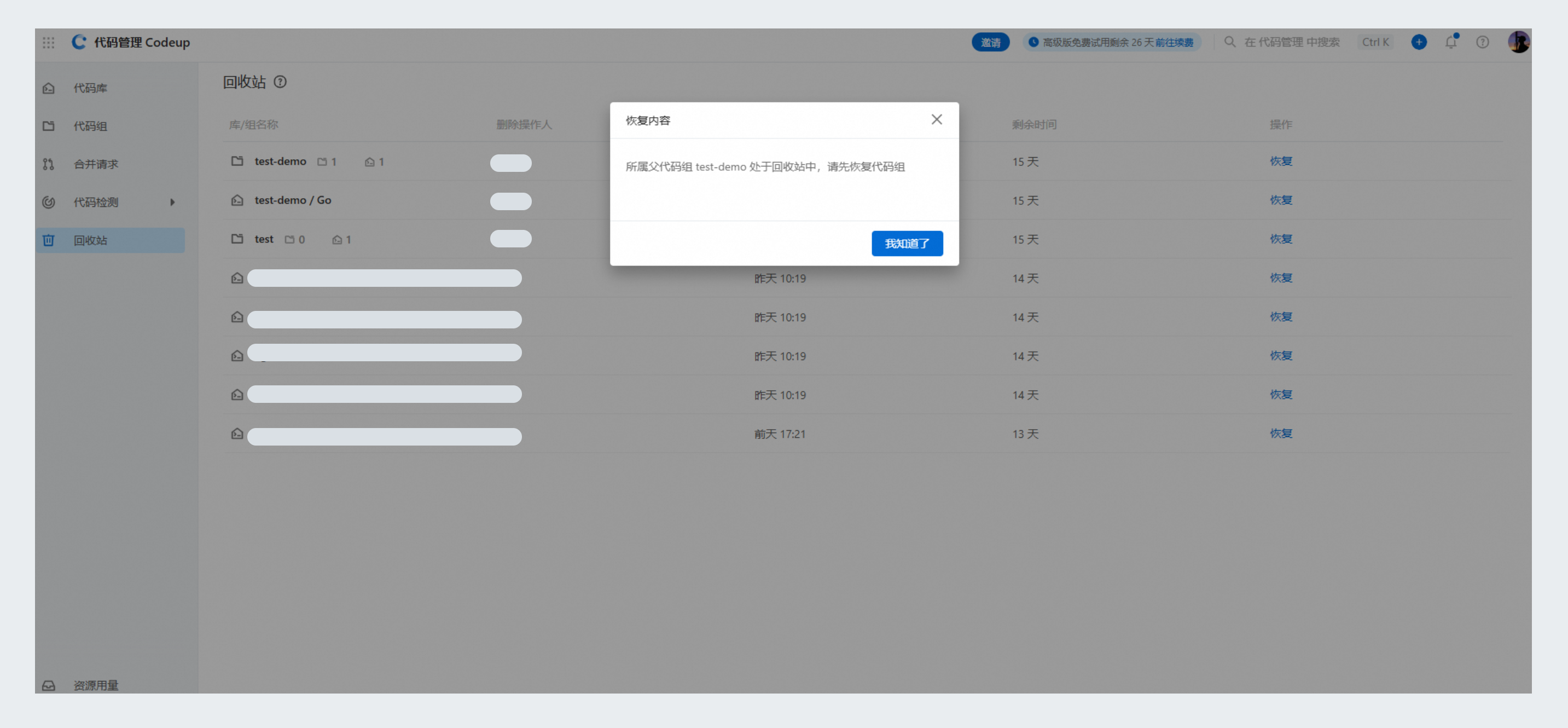Click the 代码库 house icon in sidebar
This screenshot has height=728, width=1568.
pos(49,88)
